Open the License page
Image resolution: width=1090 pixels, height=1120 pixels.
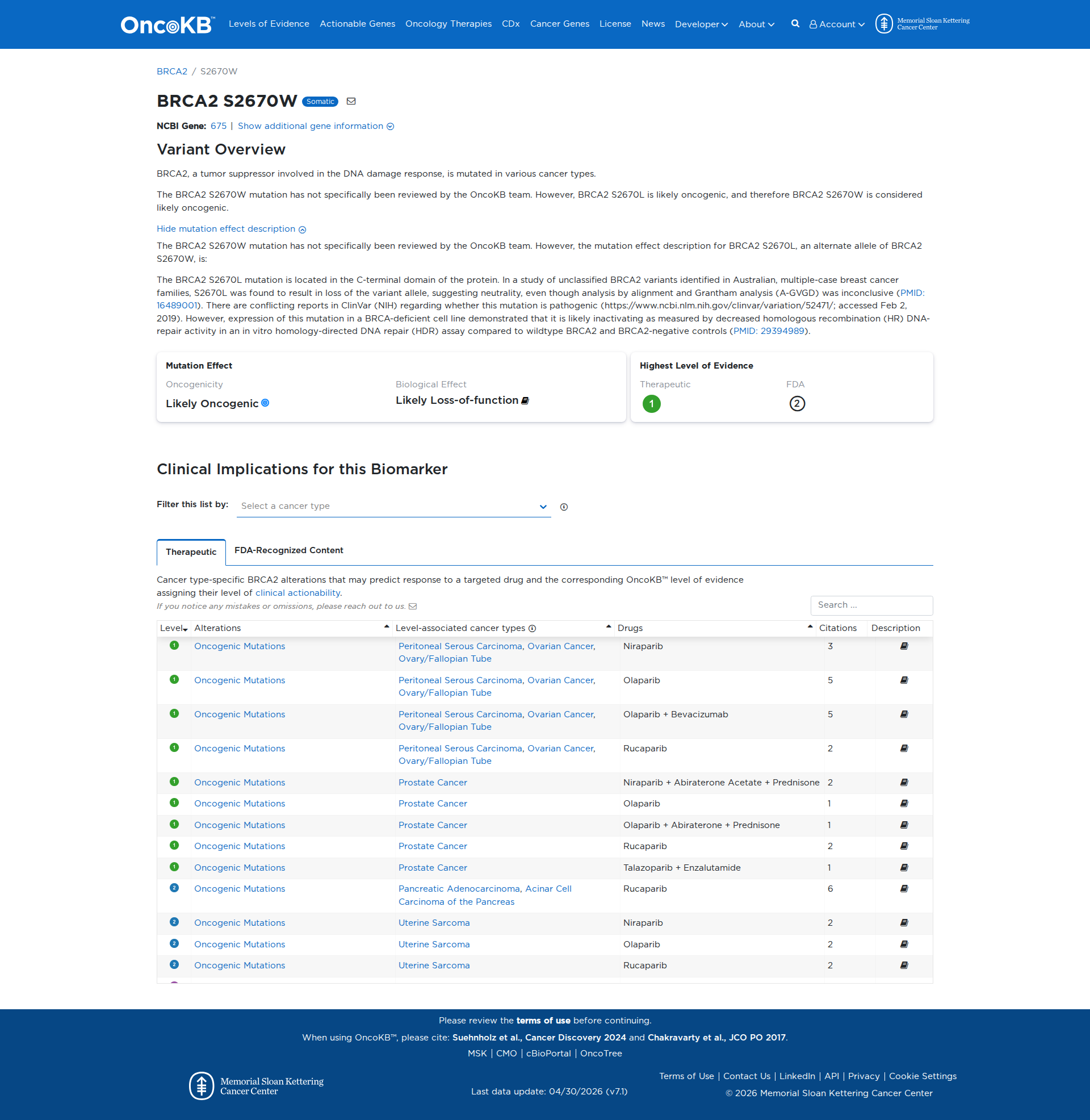pos(615,23)
